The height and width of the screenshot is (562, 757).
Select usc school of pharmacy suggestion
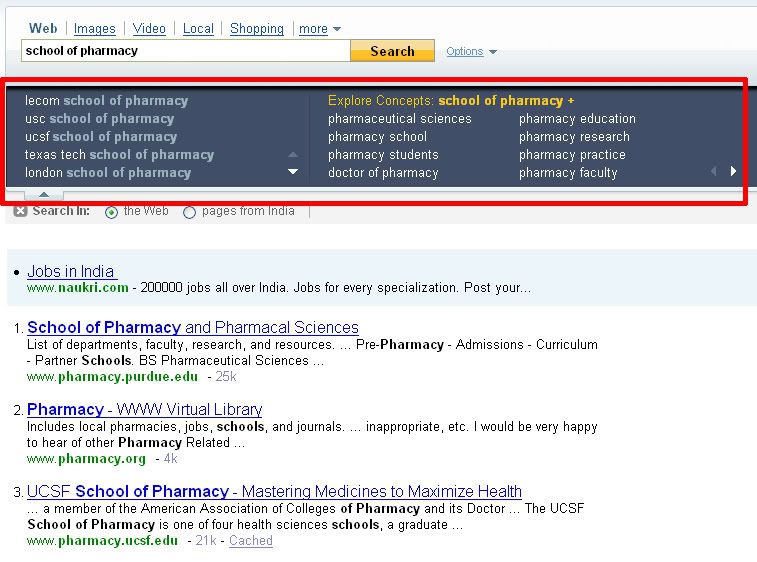coord(99,118)
